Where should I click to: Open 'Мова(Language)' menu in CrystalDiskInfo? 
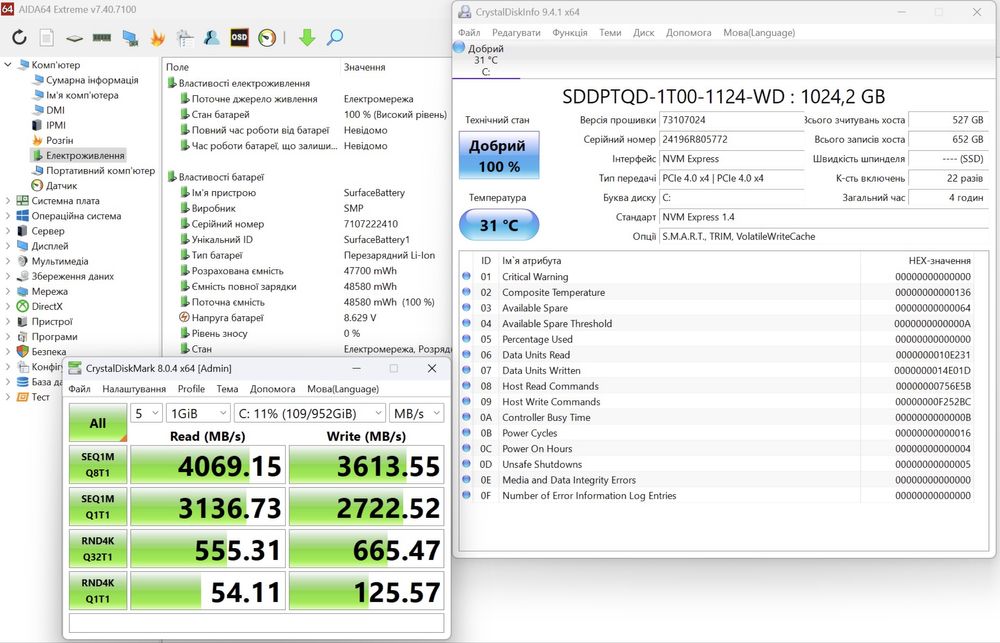[x=759, y=33]
